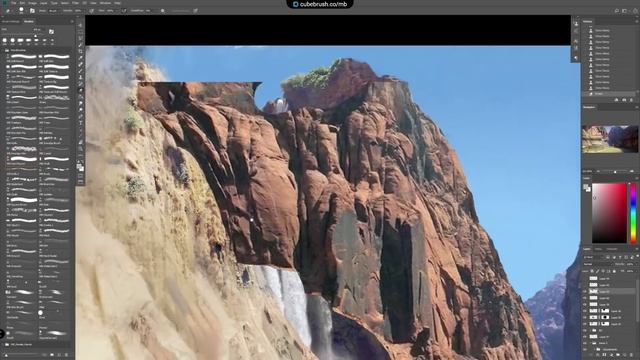Open the layer blend mode Normal dropdown
The height and width of the screenshot is (360, 640).
(598, 264)
